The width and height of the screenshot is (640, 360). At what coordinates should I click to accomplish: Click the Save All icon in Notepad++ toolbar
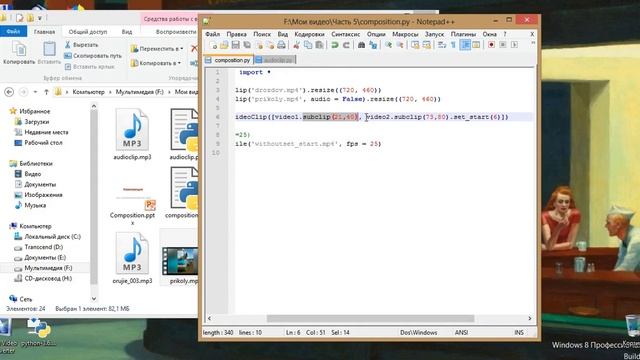click(x=247, y=45)
